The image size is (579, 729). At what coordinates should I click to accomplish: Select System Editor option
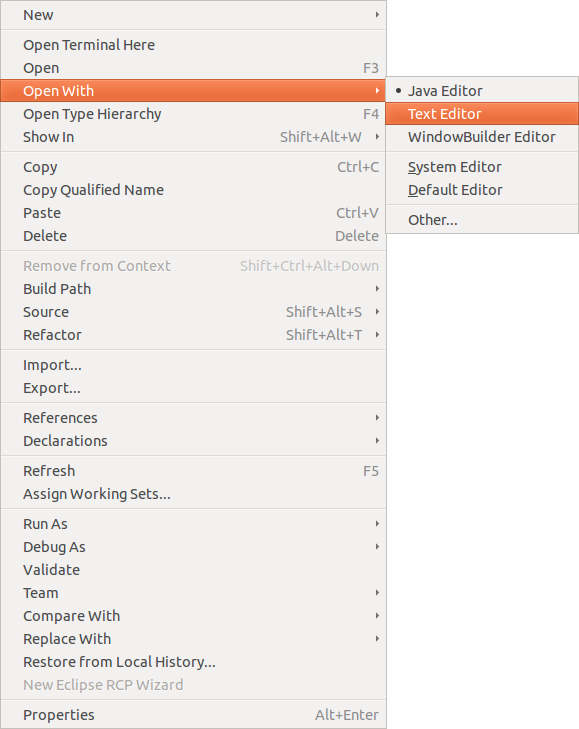coord(482,167)
